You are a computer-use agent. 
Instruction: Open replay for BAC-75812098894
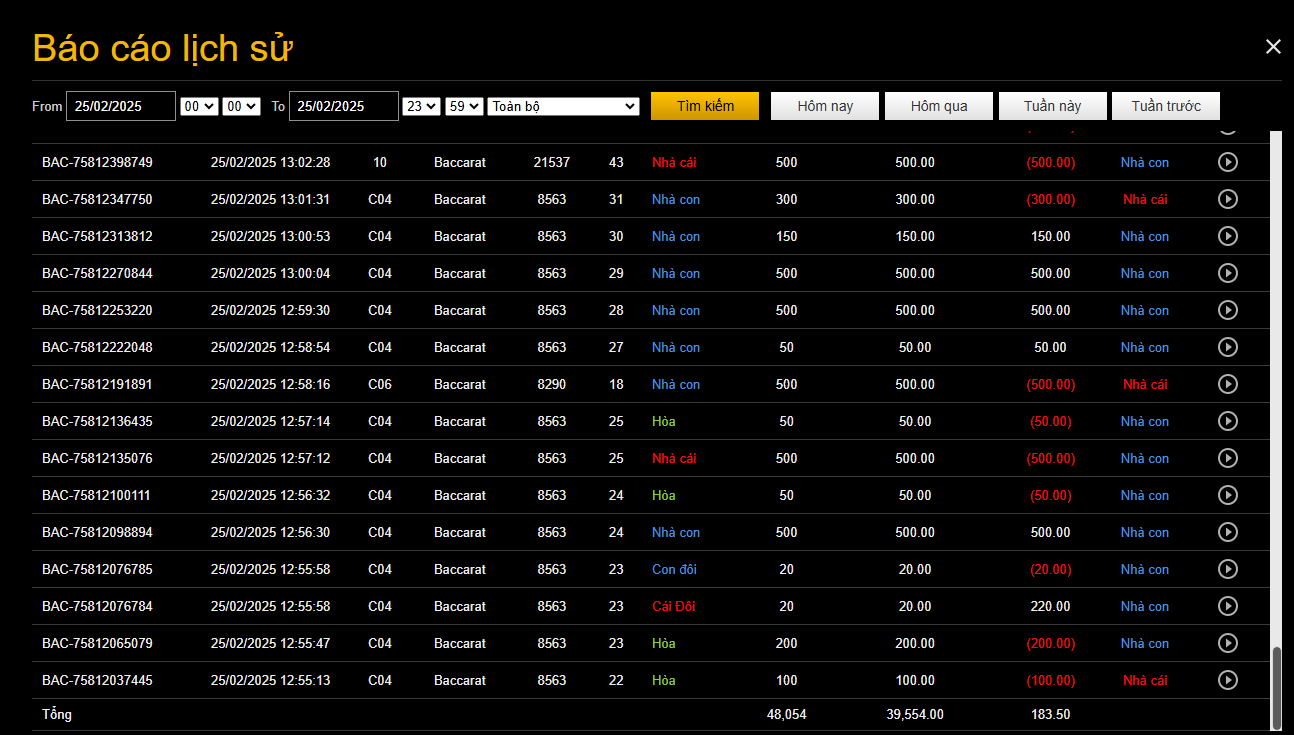[1227, 532]
